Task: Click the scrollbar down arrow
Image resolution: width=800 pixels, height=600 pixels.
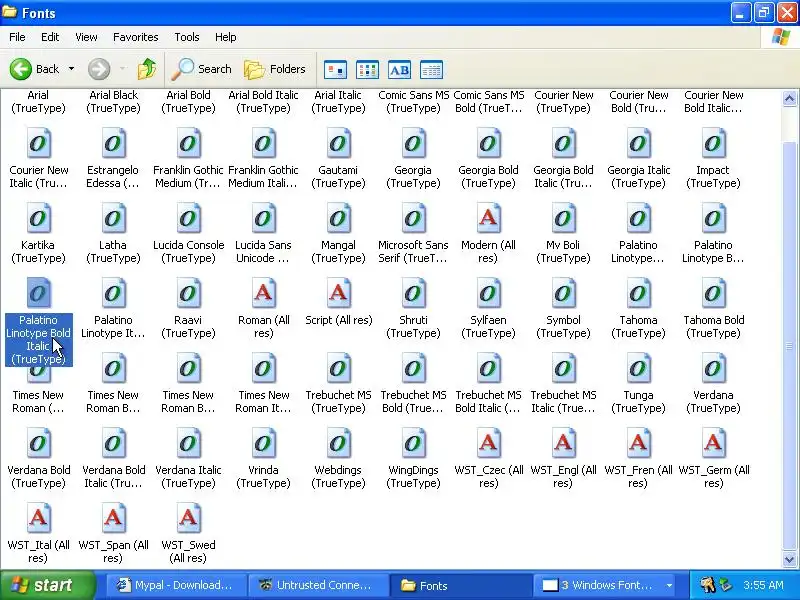Action: point(789,560)
